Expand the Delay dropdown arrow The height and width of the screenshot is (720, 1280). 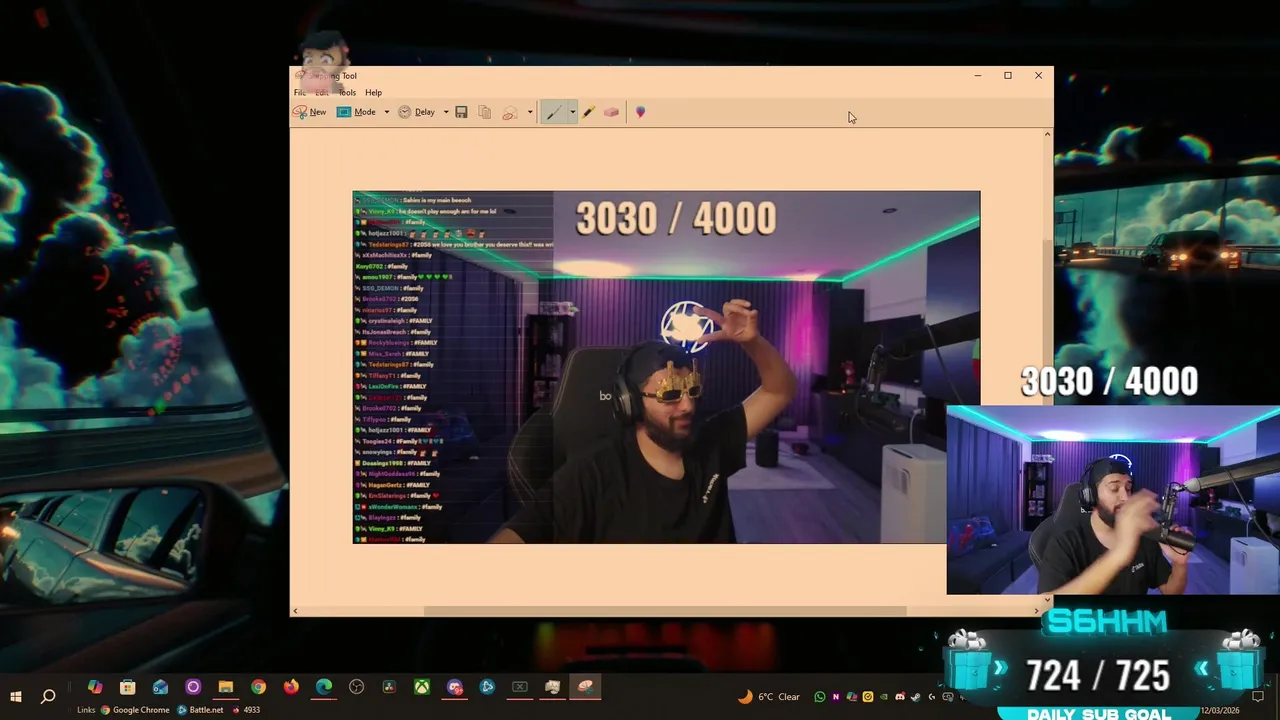pyautogui.click(x=446, y=112)
